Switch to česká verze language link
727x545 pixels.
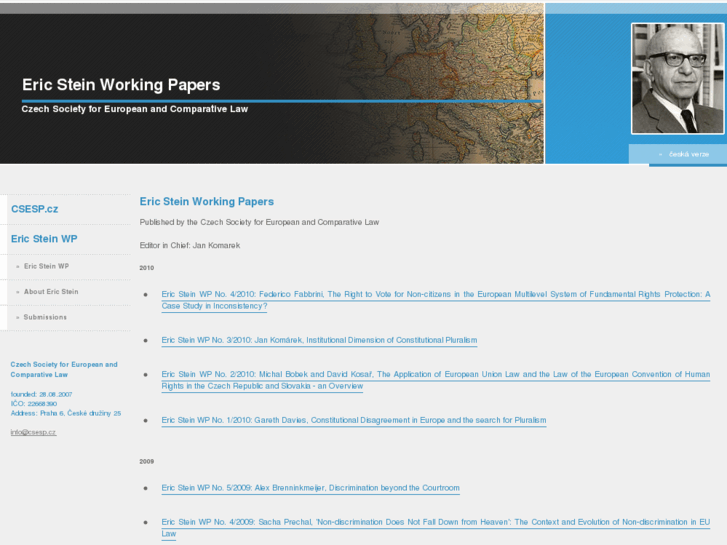(x=689, y=154)
